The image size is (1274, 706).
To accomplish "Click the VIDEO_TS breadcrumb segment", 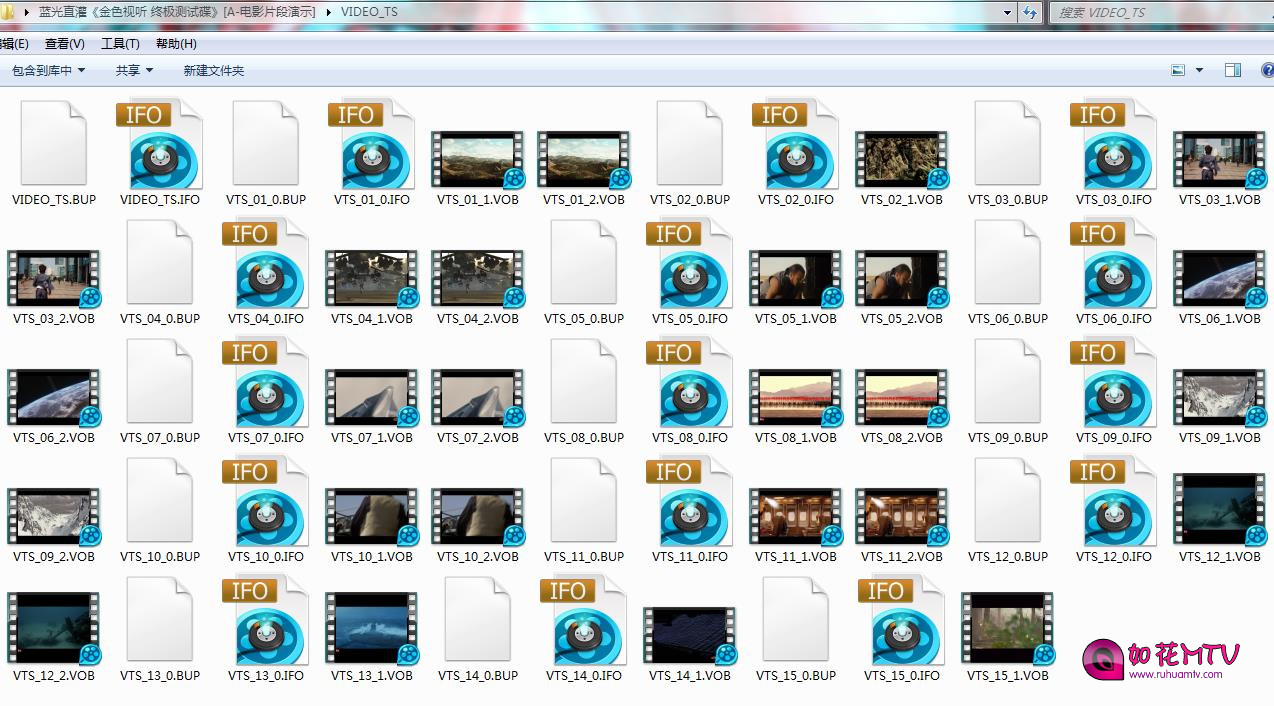I will pyautogui.click(x=369, y=12).
